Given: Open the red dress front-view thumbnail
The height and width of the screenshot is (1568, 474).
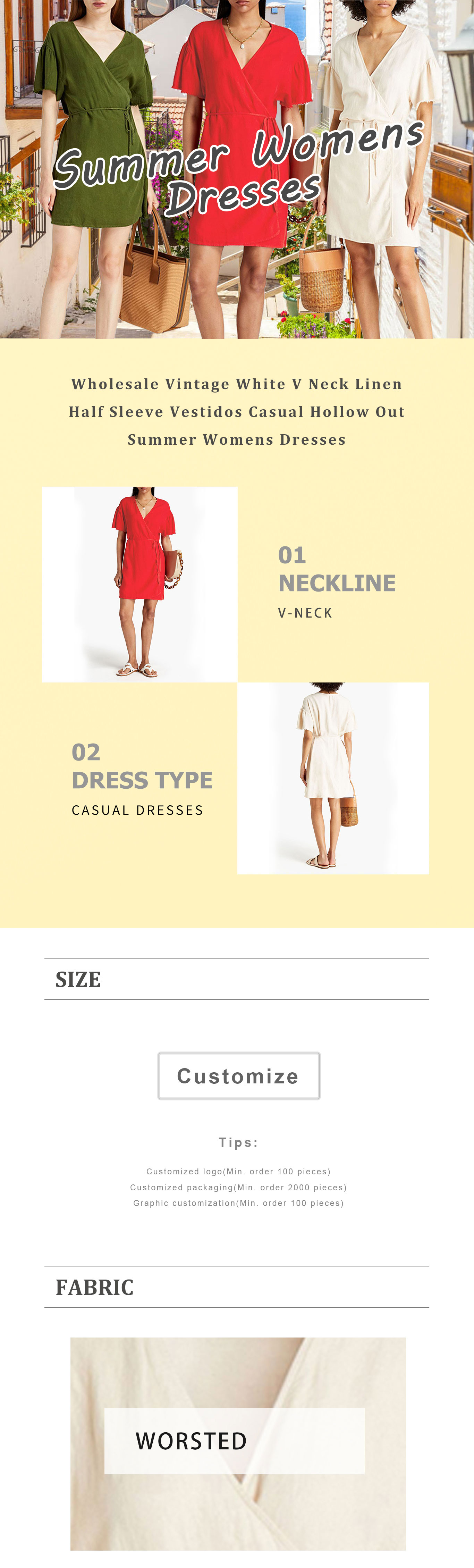Looking at the screenshot, I should pos(139,584).
